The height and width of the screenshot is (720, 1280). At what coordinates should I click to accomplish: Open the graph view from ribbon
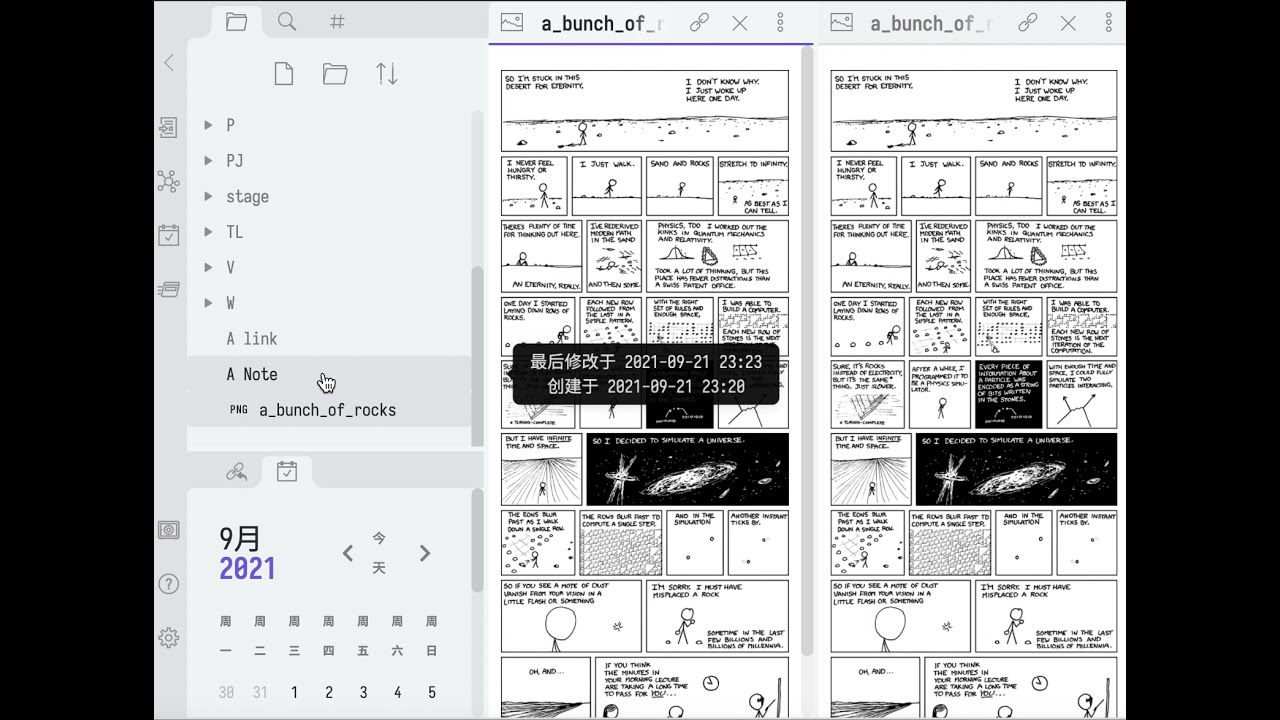[168, 181]
